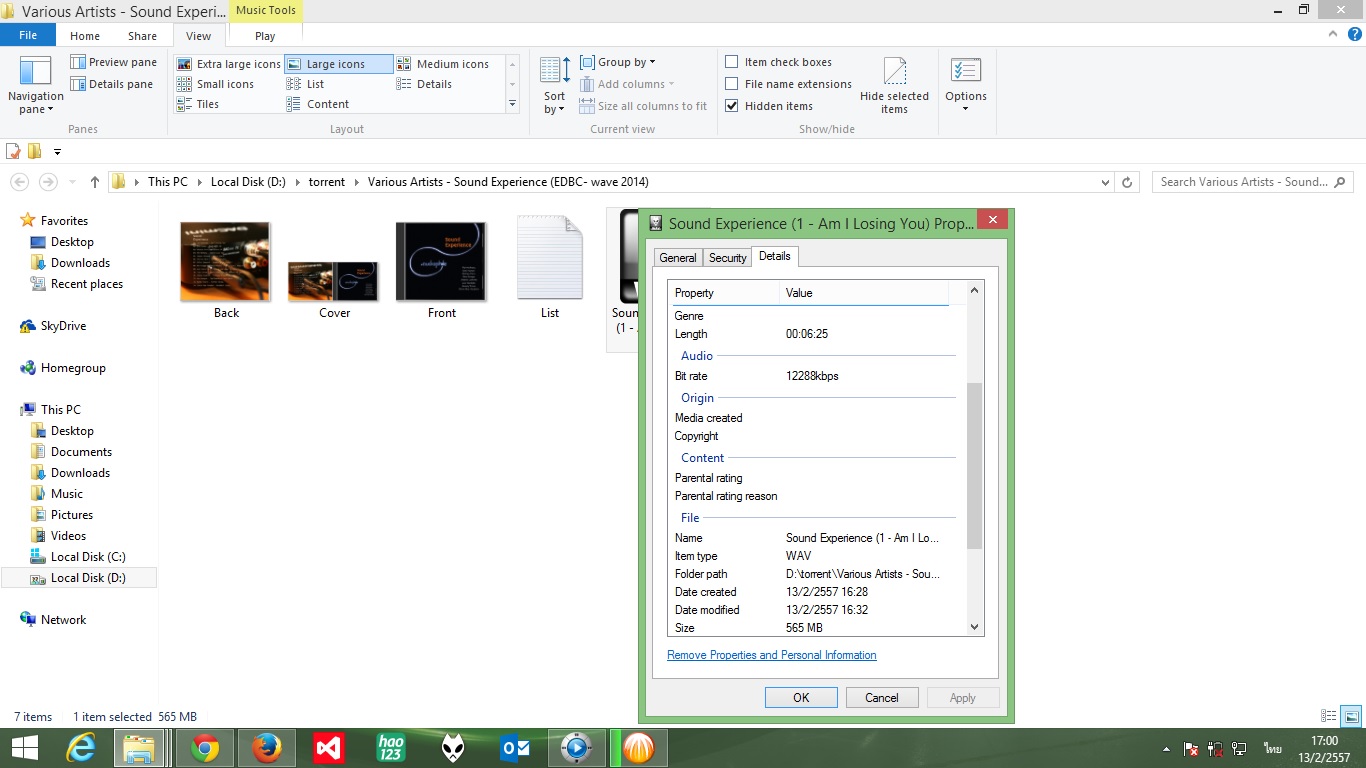The width and height of the screenshot is (1366, 768).
Task: Launch Internet Explorer from taskbar
Action: tap(81, 748)
